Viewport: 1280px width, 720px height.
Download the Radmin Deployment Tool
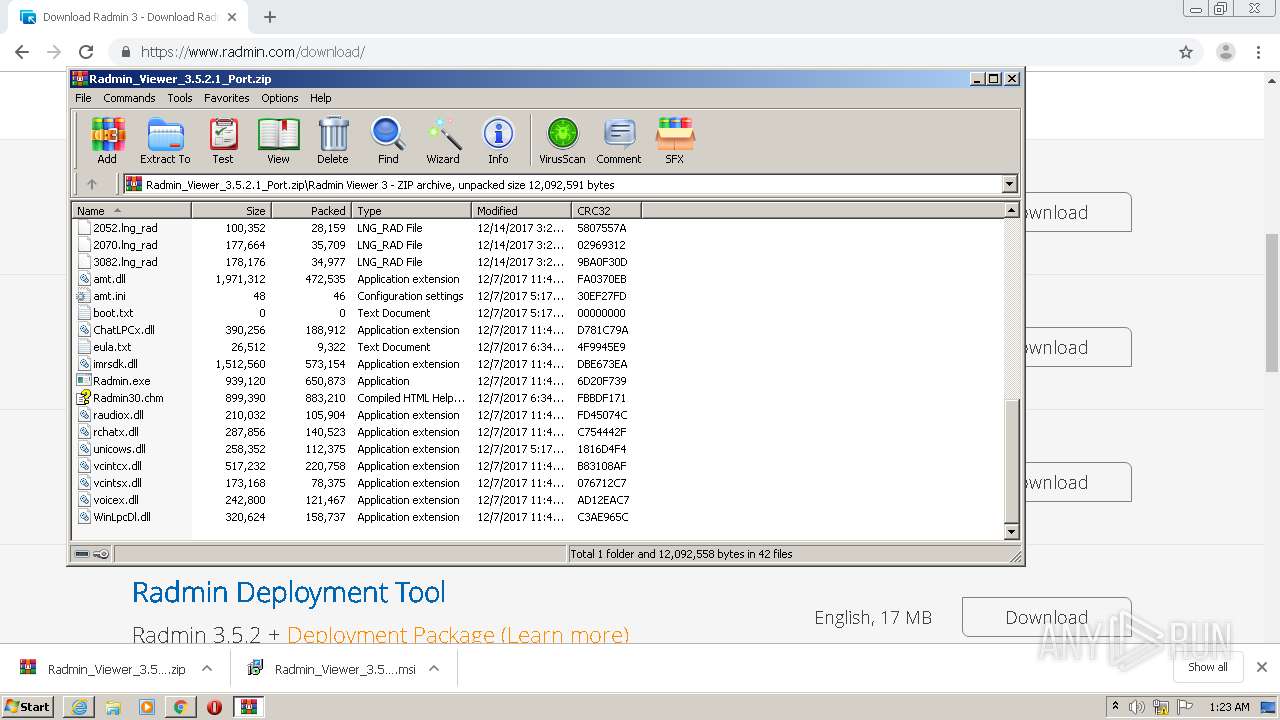click(1046, 617)
